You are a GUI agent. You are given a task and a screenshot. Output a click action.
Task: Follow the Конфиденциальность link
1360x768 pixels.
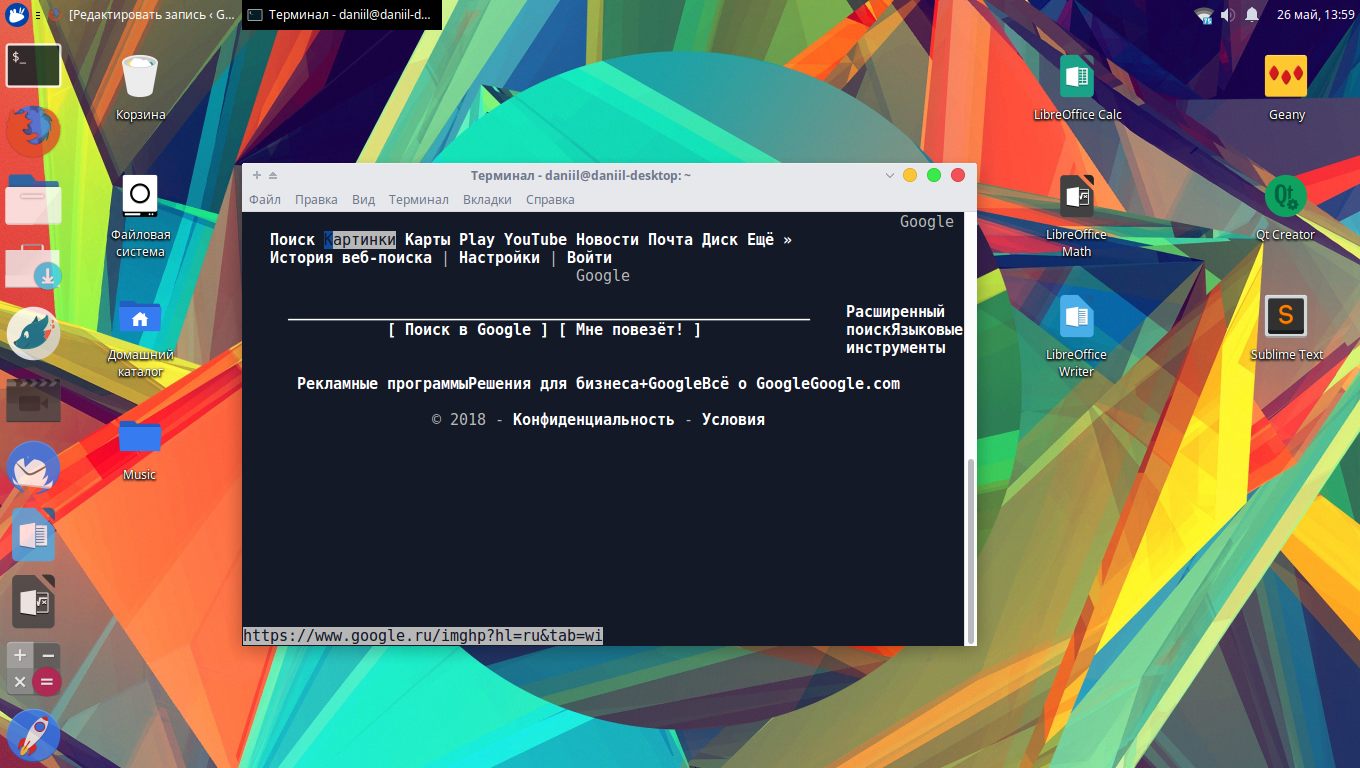point(594,420)
